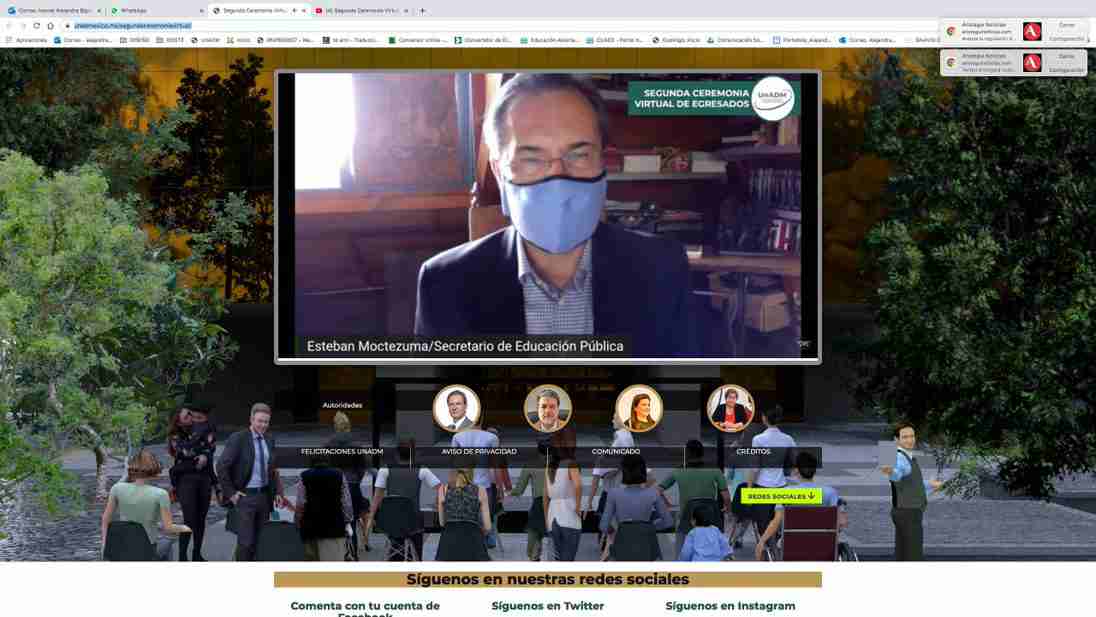The height and width of the screenshot is (617, 1096).
Task: Open the Aplicaciones bookmarks shortcut
Action: click(x=27, y=40)
